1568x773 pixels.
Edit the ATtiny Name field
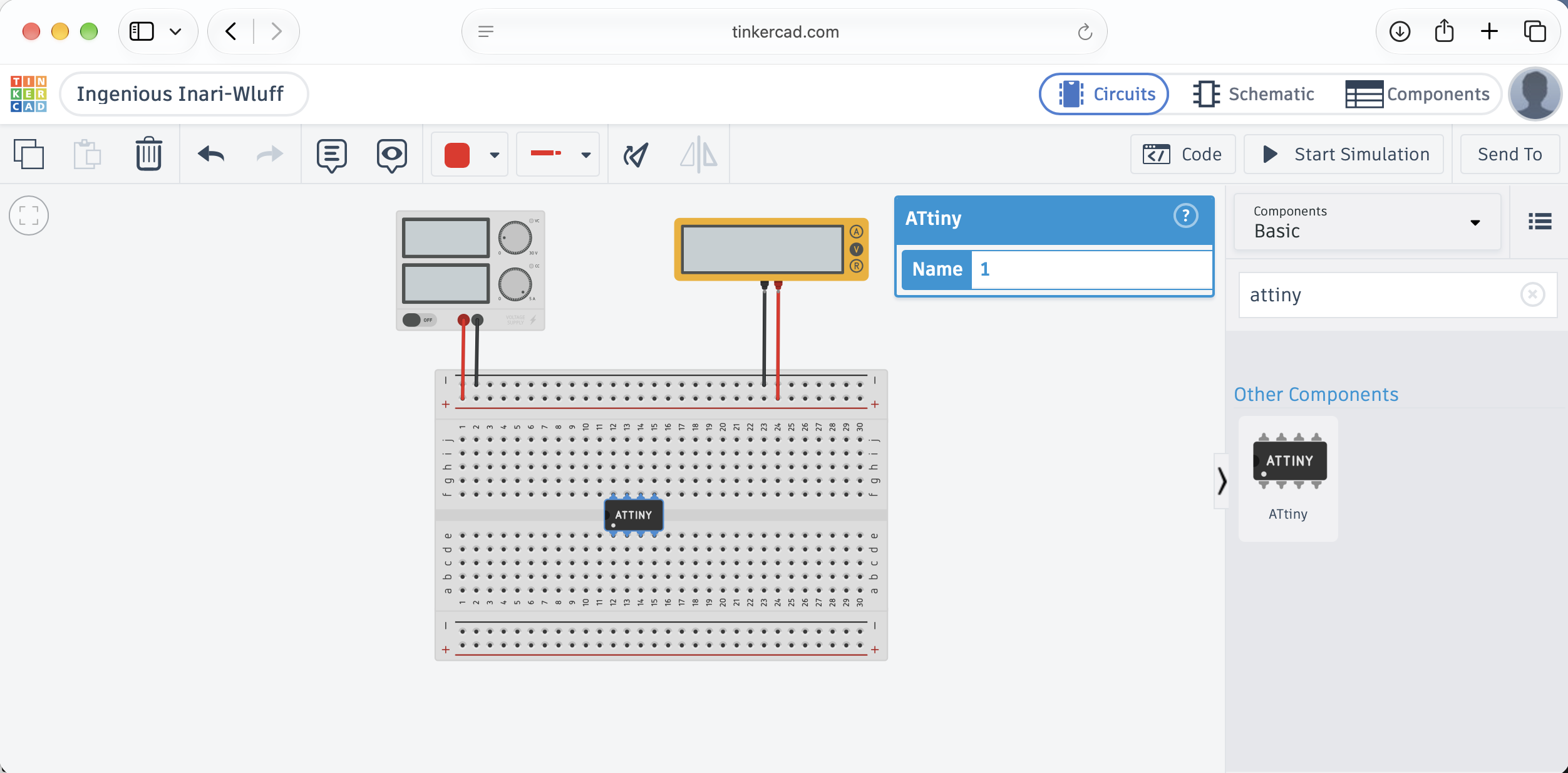(1091, 269)
